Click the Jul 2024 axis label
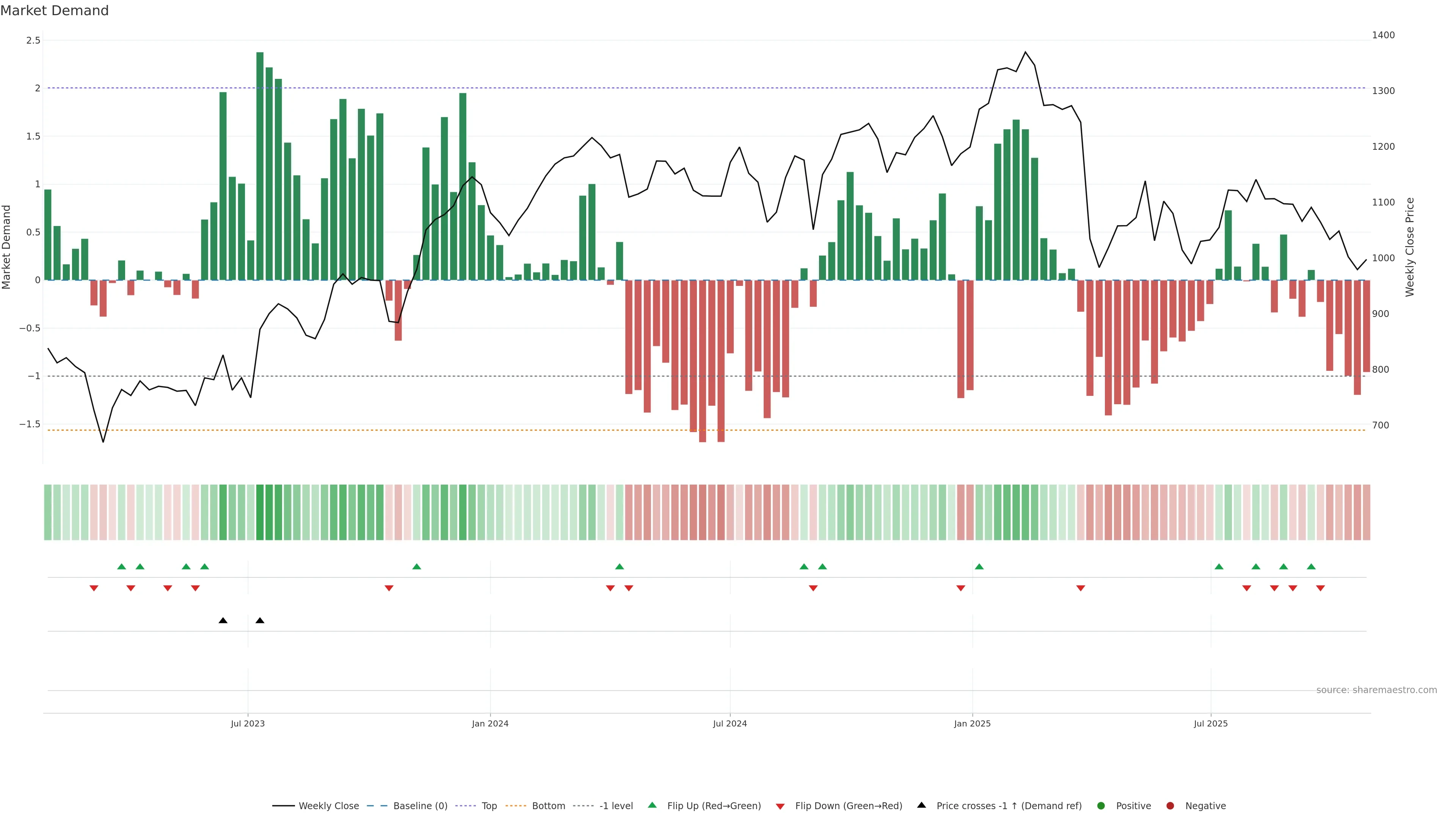 click(730, 723)
